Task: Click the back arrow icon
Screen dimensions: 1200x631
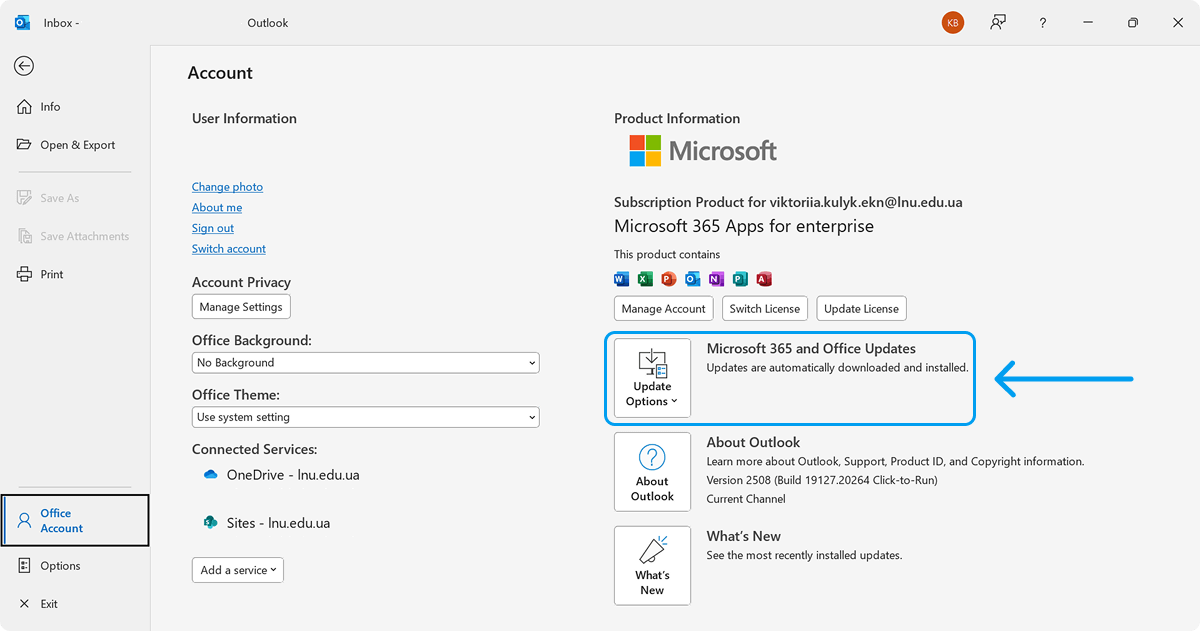Action: (24, 66)
